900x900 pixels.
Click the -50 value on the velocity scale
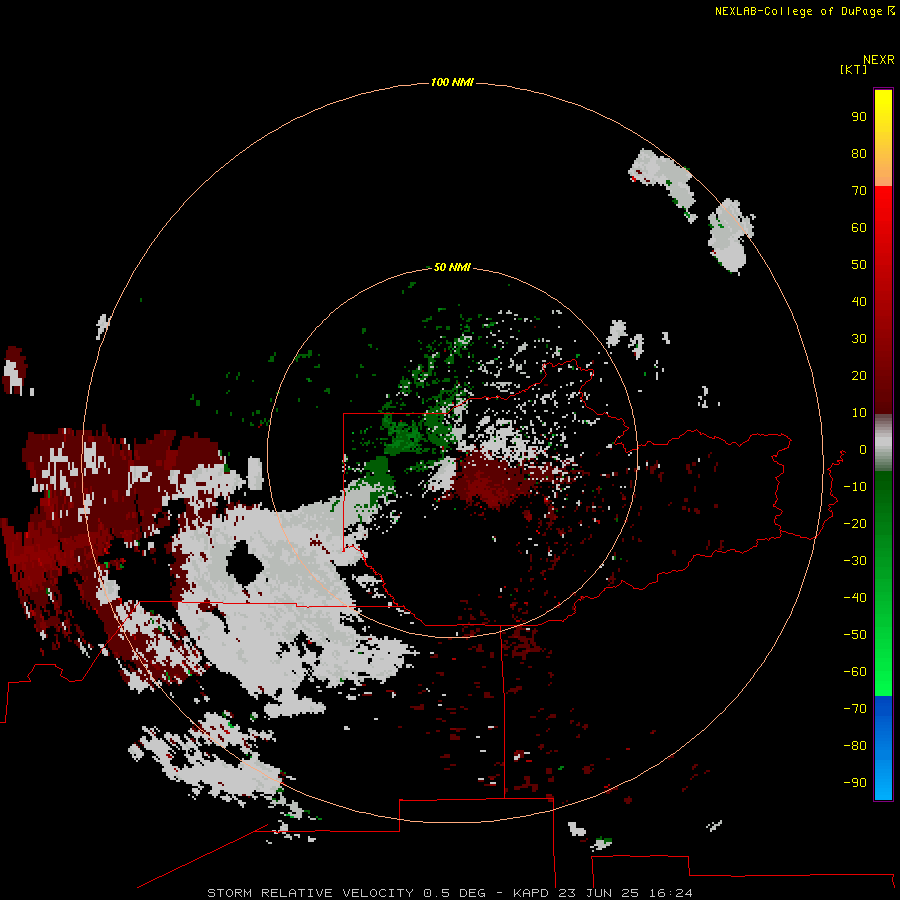[855, 635]
